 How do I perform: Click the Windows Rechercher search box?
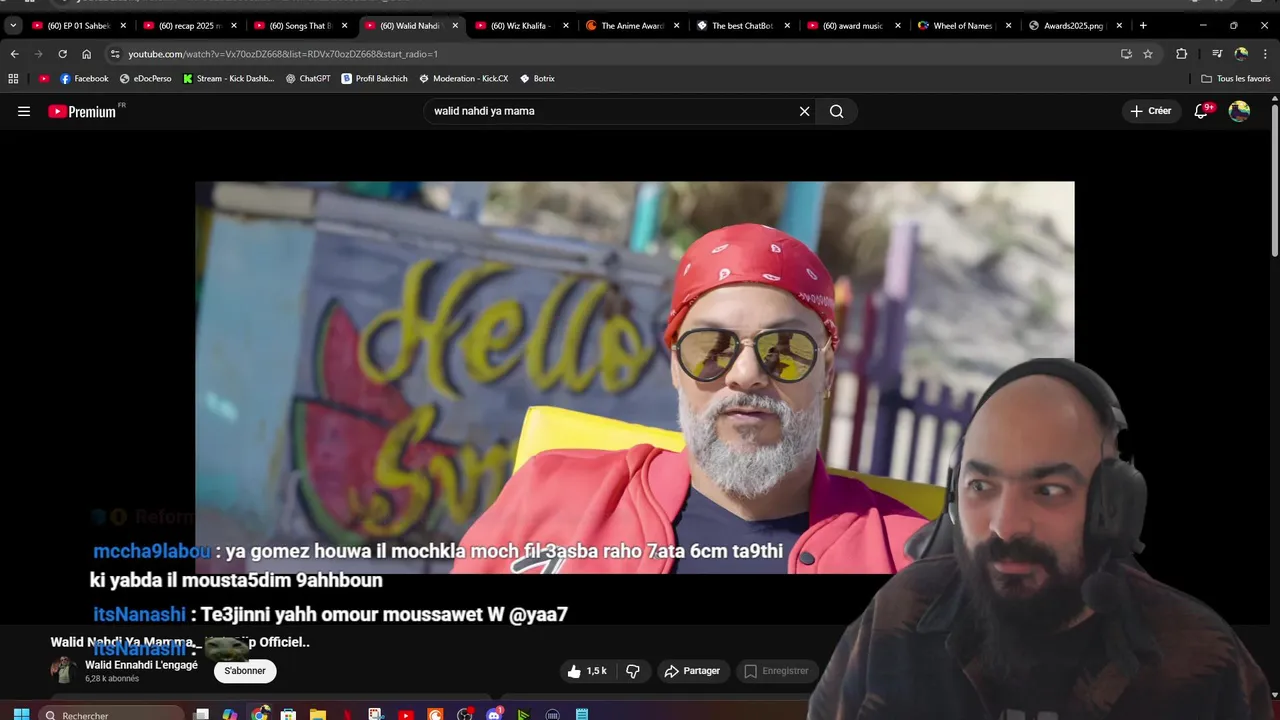click(x=112, y=714)
